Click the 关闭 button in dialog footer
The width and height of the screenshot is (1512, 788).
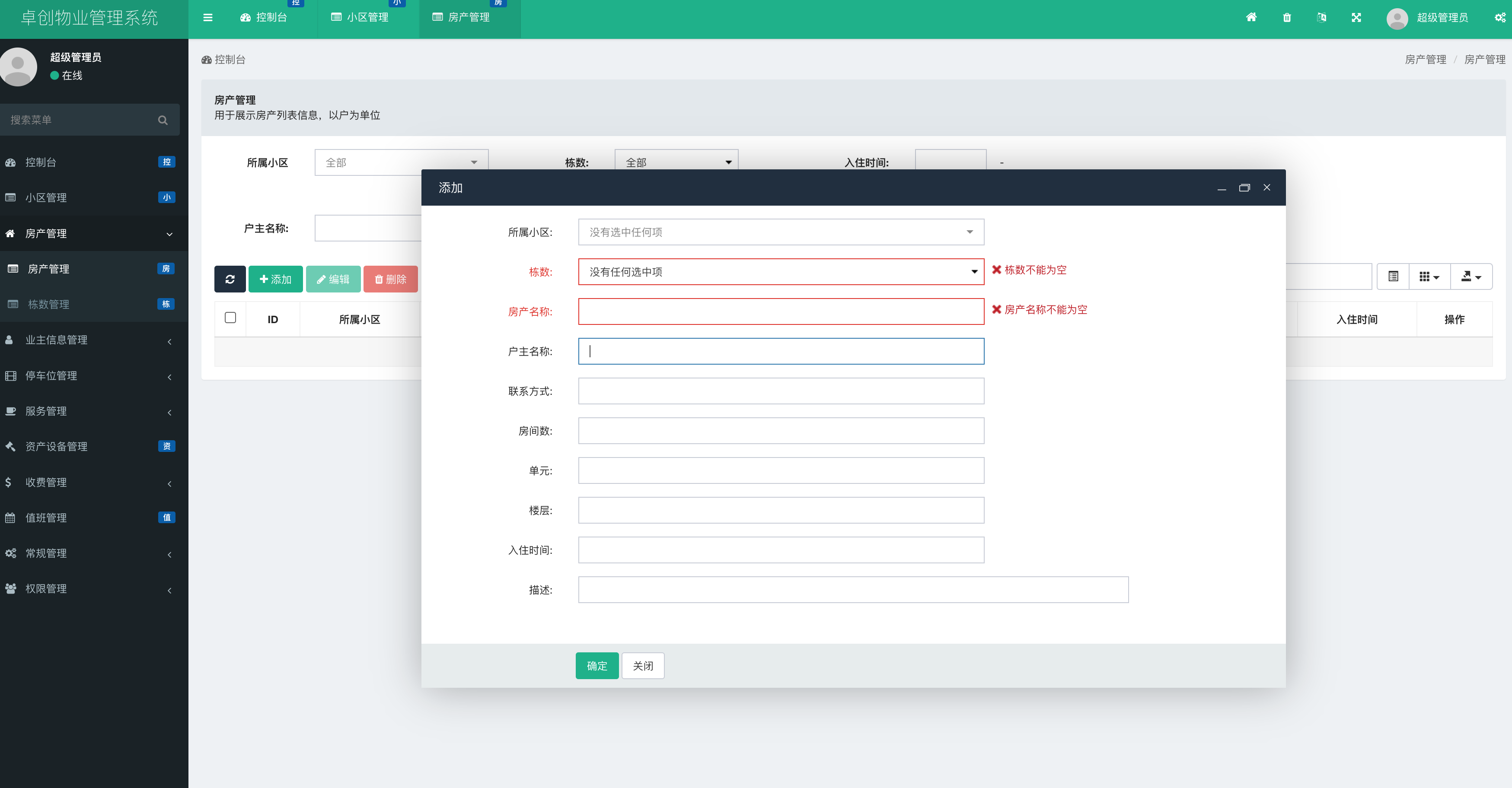click(x=643, y=666)
